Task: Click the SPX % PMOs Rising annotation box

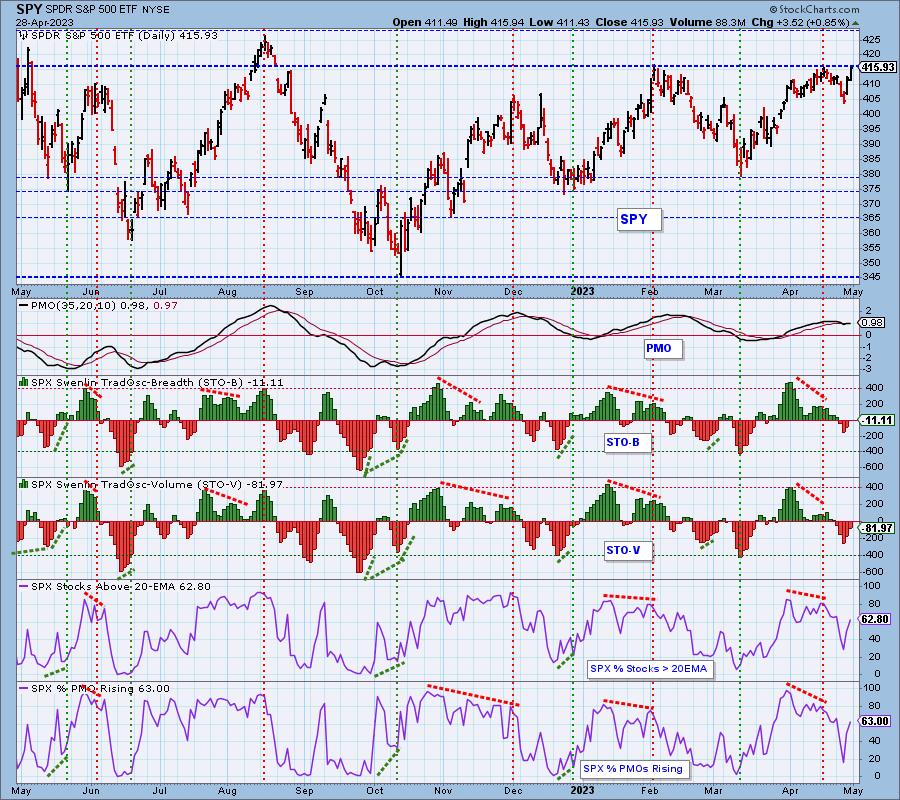Action: pos(635,768)
